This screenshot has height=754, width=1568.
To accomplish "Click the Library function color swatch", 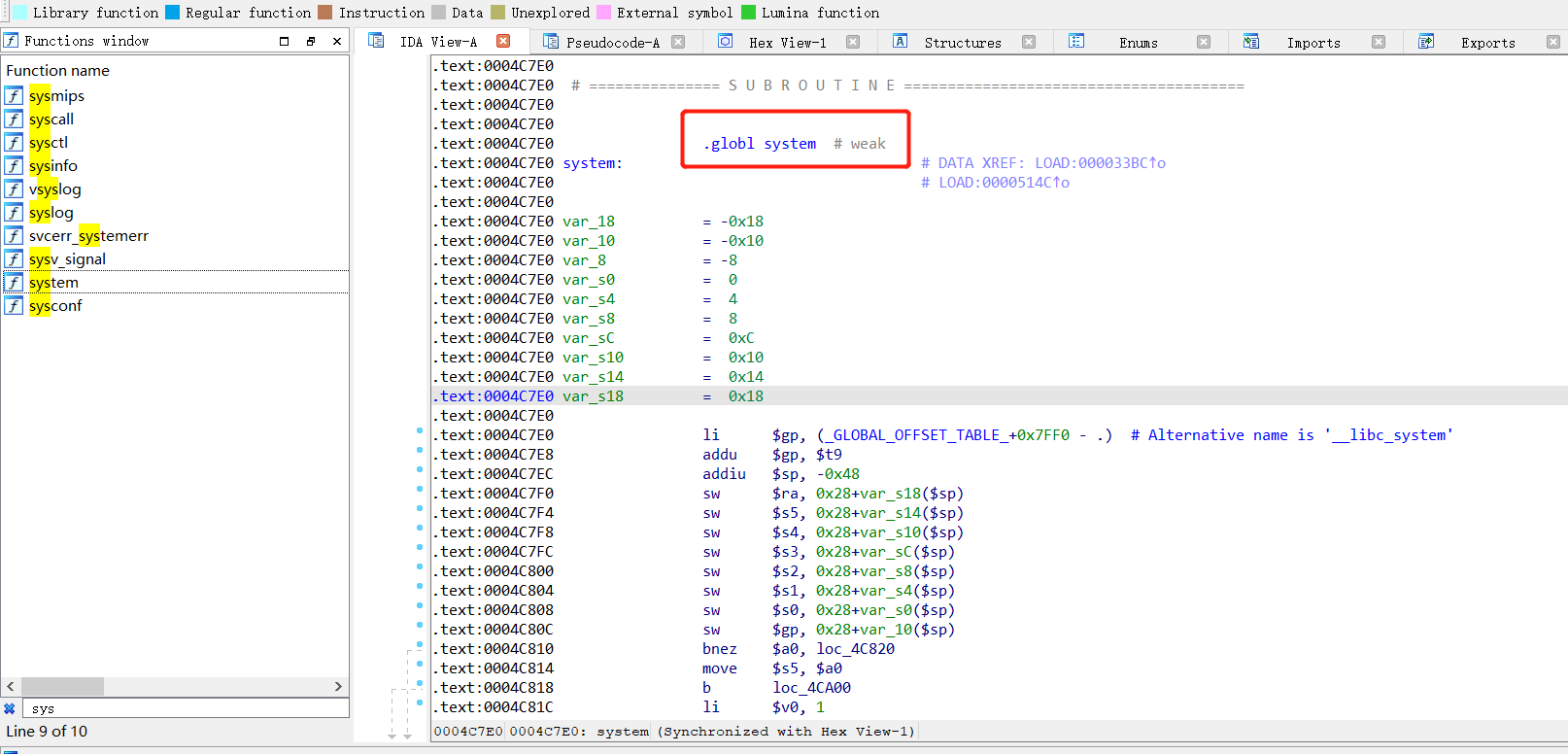I will point(19,13).
